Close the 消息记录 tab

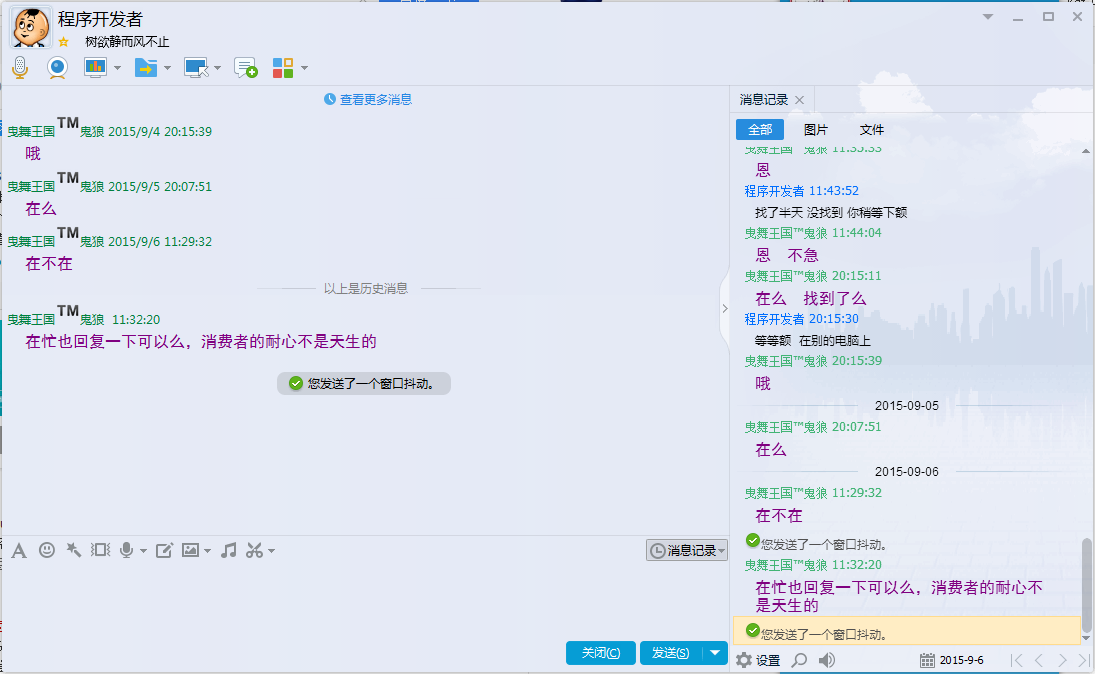800,100
